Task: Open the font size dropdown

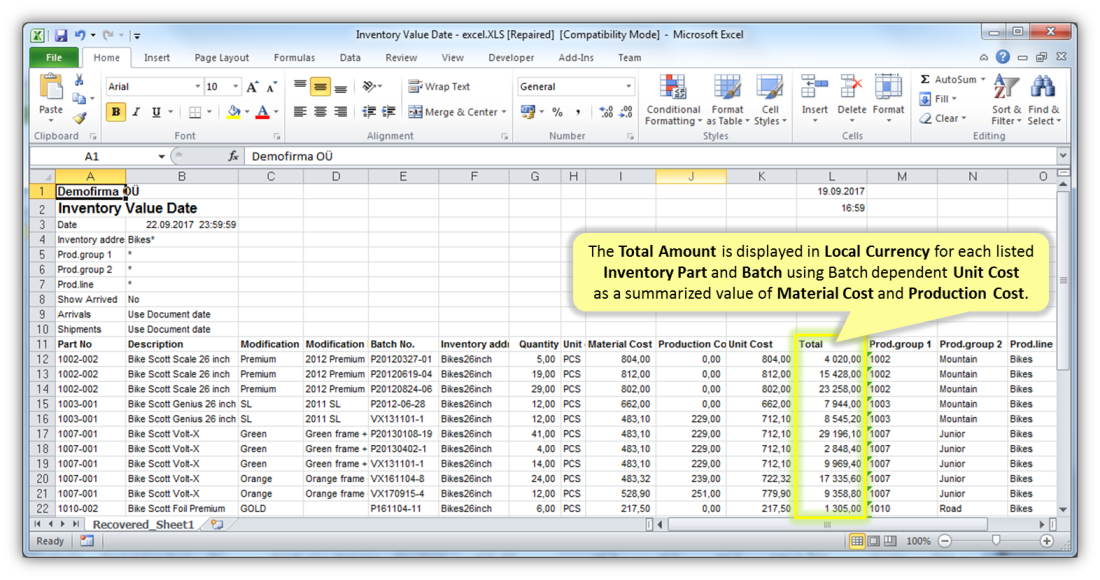Action: point(235,86)
